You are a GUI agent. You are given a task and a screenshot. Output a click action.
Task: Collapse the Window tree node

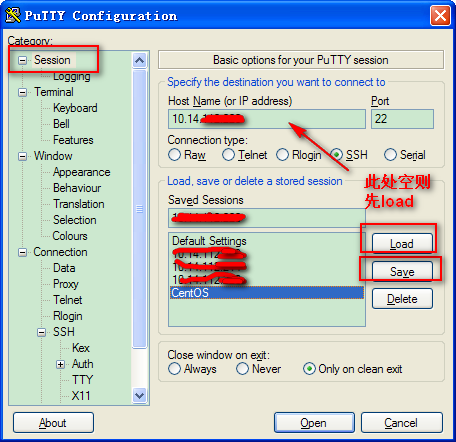pyautogui.click(x=22, y=156)
